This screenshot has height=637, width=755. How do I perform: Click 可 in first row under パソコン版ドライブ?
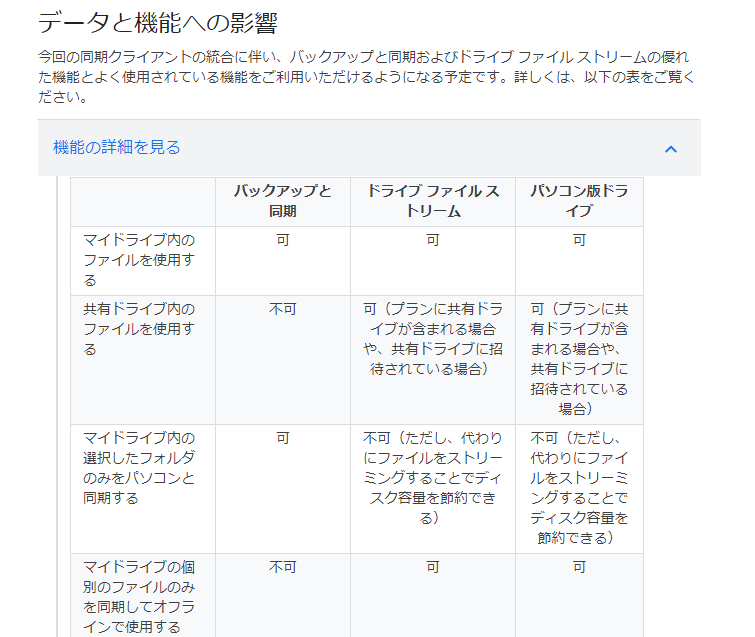coord(579,240)
